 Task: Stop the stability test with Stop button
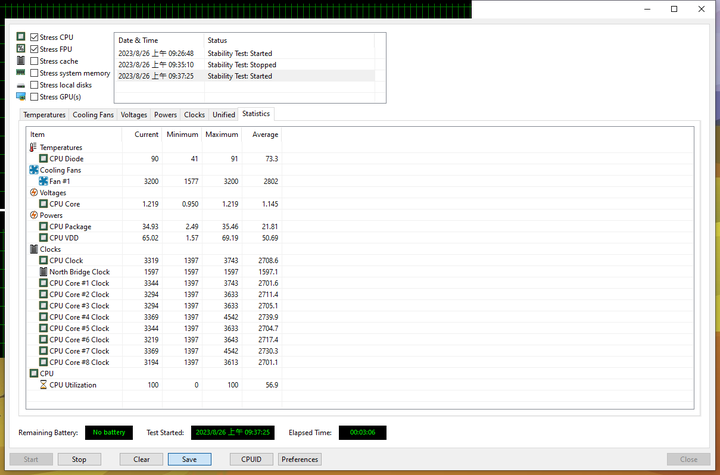79,459
